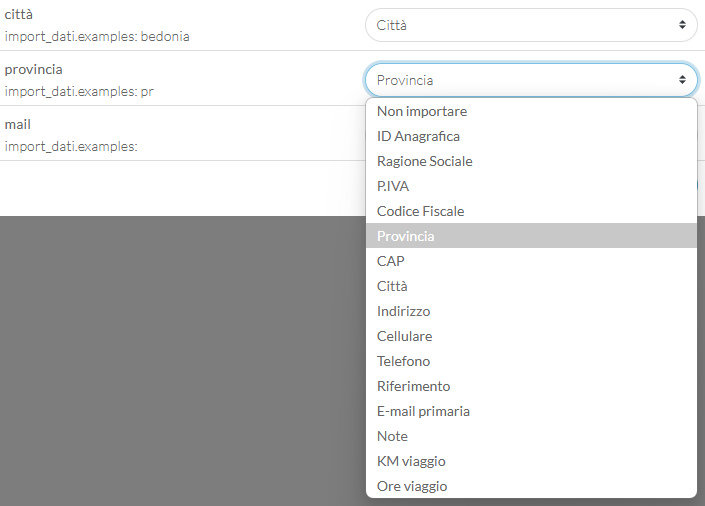This screenshot has width=705, height=506.
Task: Select "Non importare" option
Action: [x=531, y=111]
